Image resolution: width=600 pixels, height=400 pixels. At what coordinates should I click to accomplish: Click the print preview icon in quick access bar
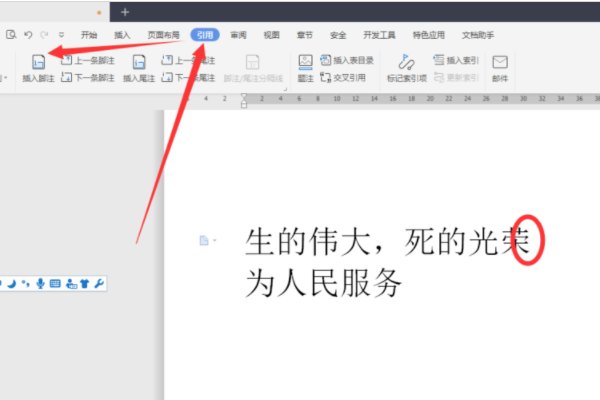click(11, 35)
